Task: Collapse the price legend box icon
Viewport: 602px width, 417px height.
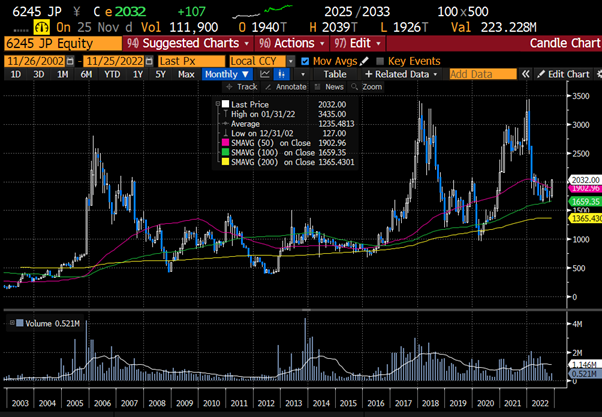Action: click(x=218, y=104)
